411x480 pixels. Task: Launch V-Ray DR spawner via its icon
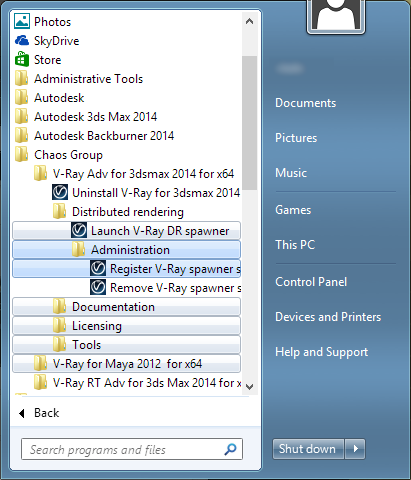[x=79, y=230]
